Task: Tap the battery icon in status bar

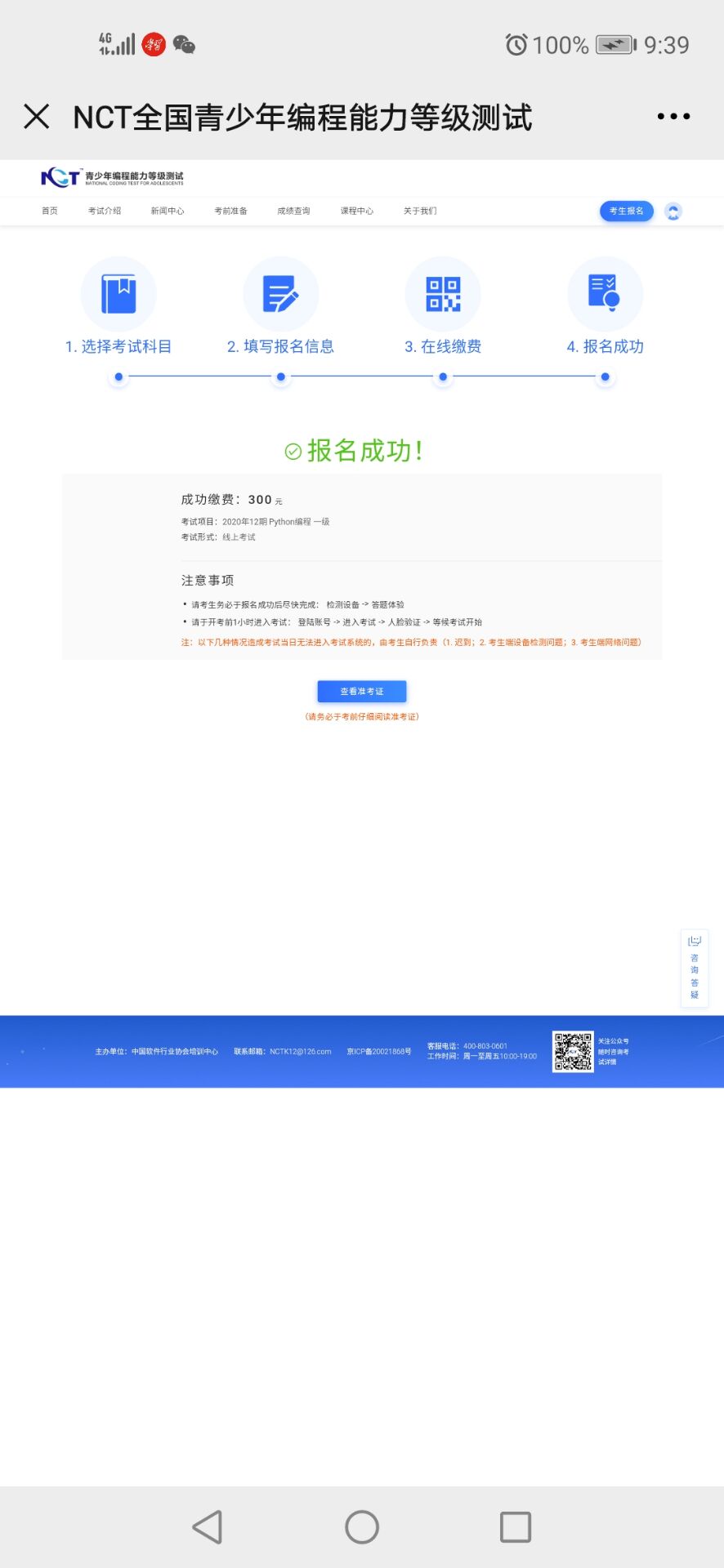Action: point(616,45)
